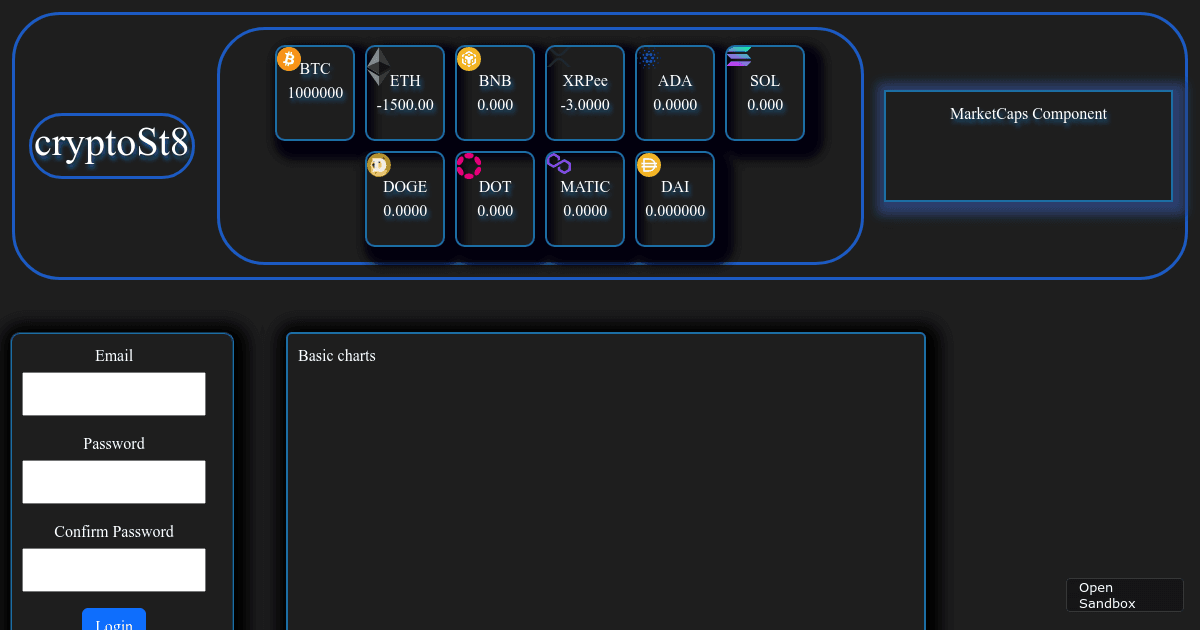Click the Basic charts panel

(605, 480)
